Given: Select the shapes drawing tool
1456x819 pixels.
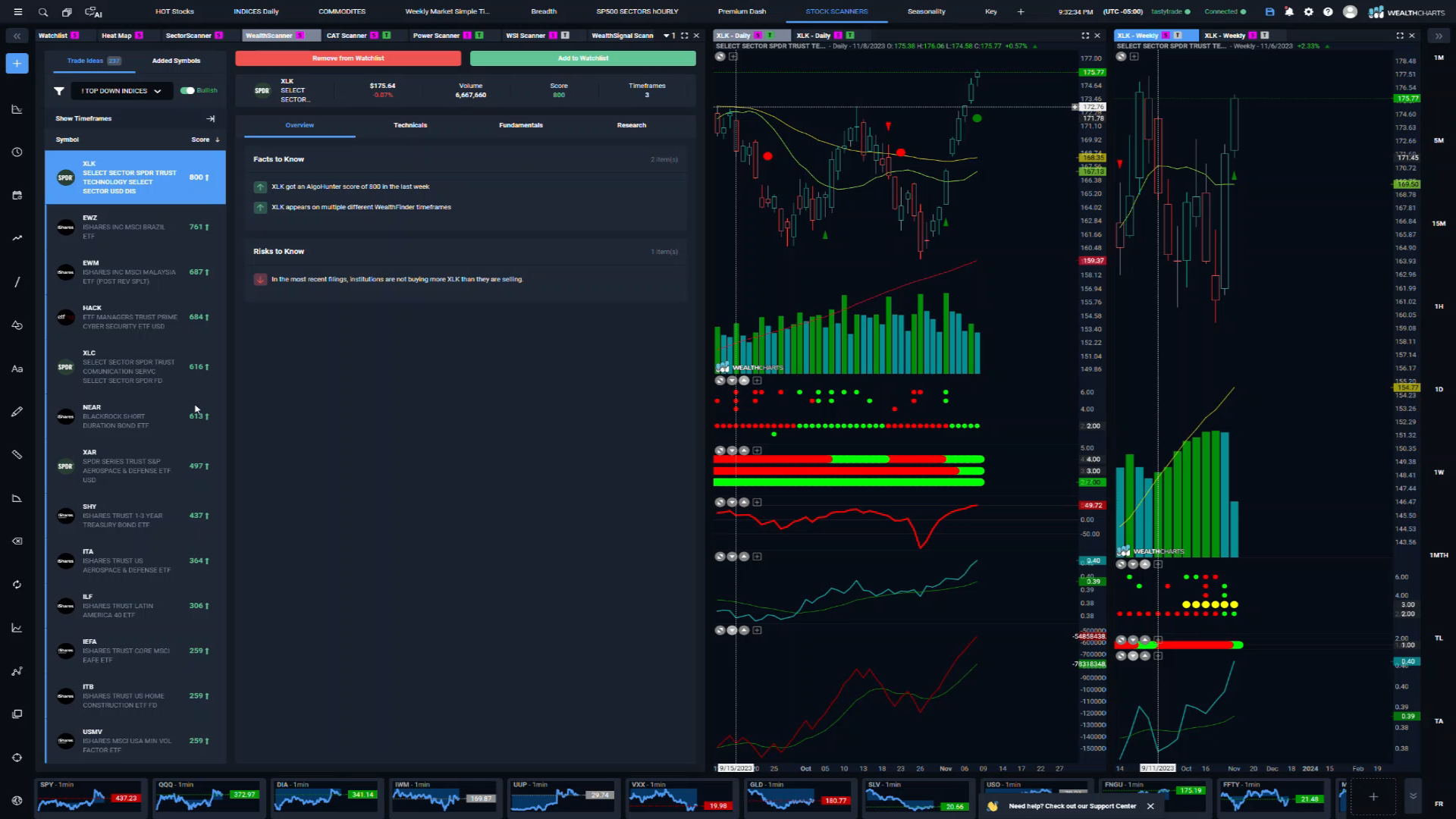Looking at the screenshot, I should [x=17, y=325].
